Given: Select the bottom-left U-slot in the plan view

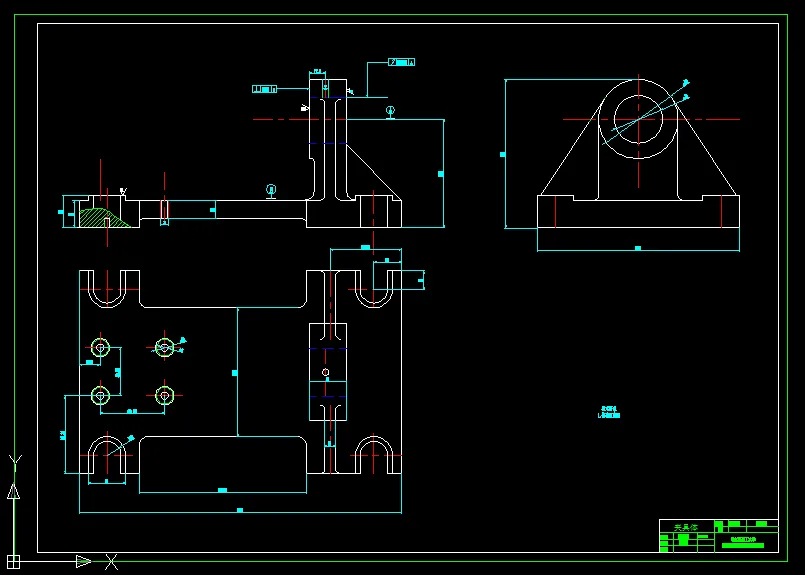Looking at the screenshot, I should [107, 455].
